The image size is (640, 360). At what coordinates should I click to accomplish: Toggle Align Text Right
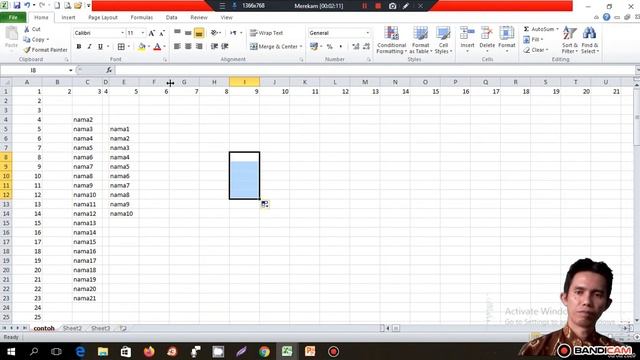pyautogui.click(x=199, y=47)
